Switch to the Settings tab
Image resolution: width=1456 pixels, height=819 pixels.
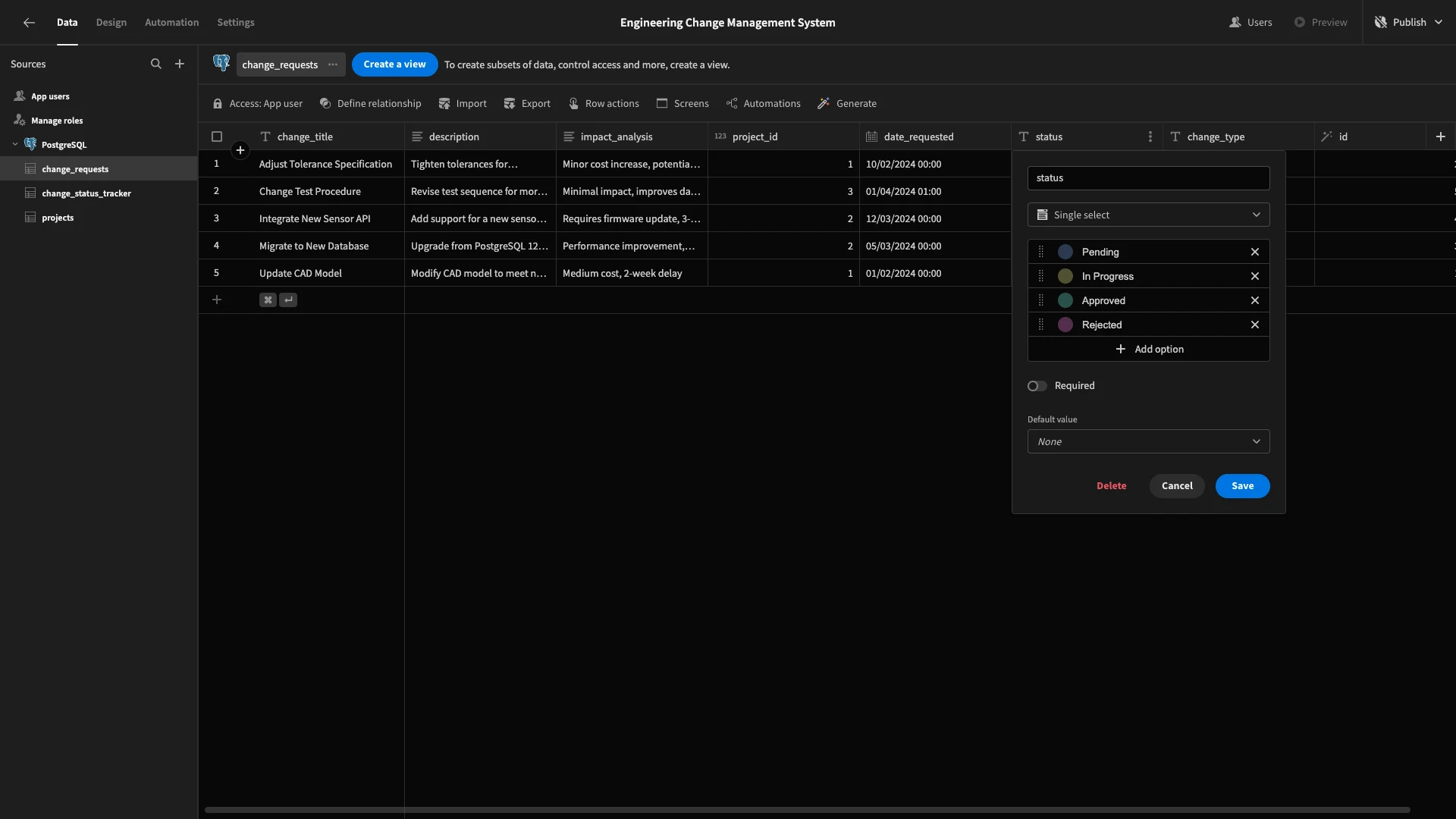tap(236, 23)
